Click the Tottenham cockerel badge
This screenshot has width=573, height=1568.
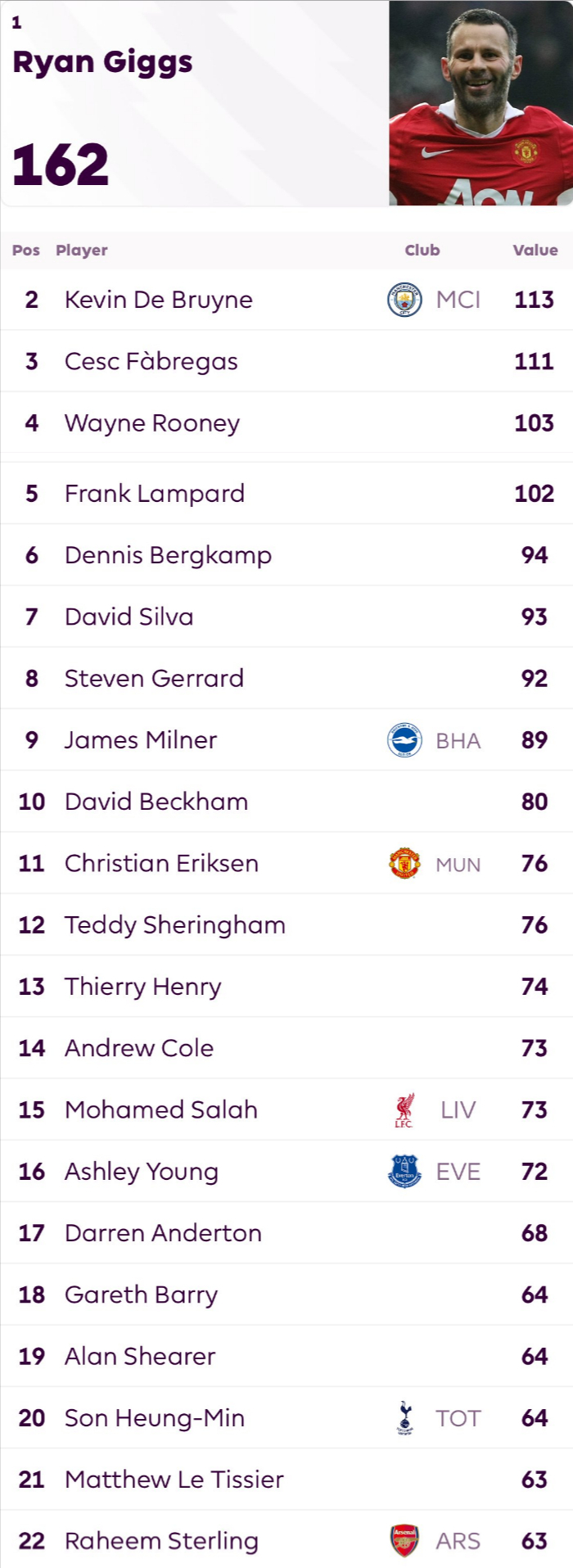404,1418
